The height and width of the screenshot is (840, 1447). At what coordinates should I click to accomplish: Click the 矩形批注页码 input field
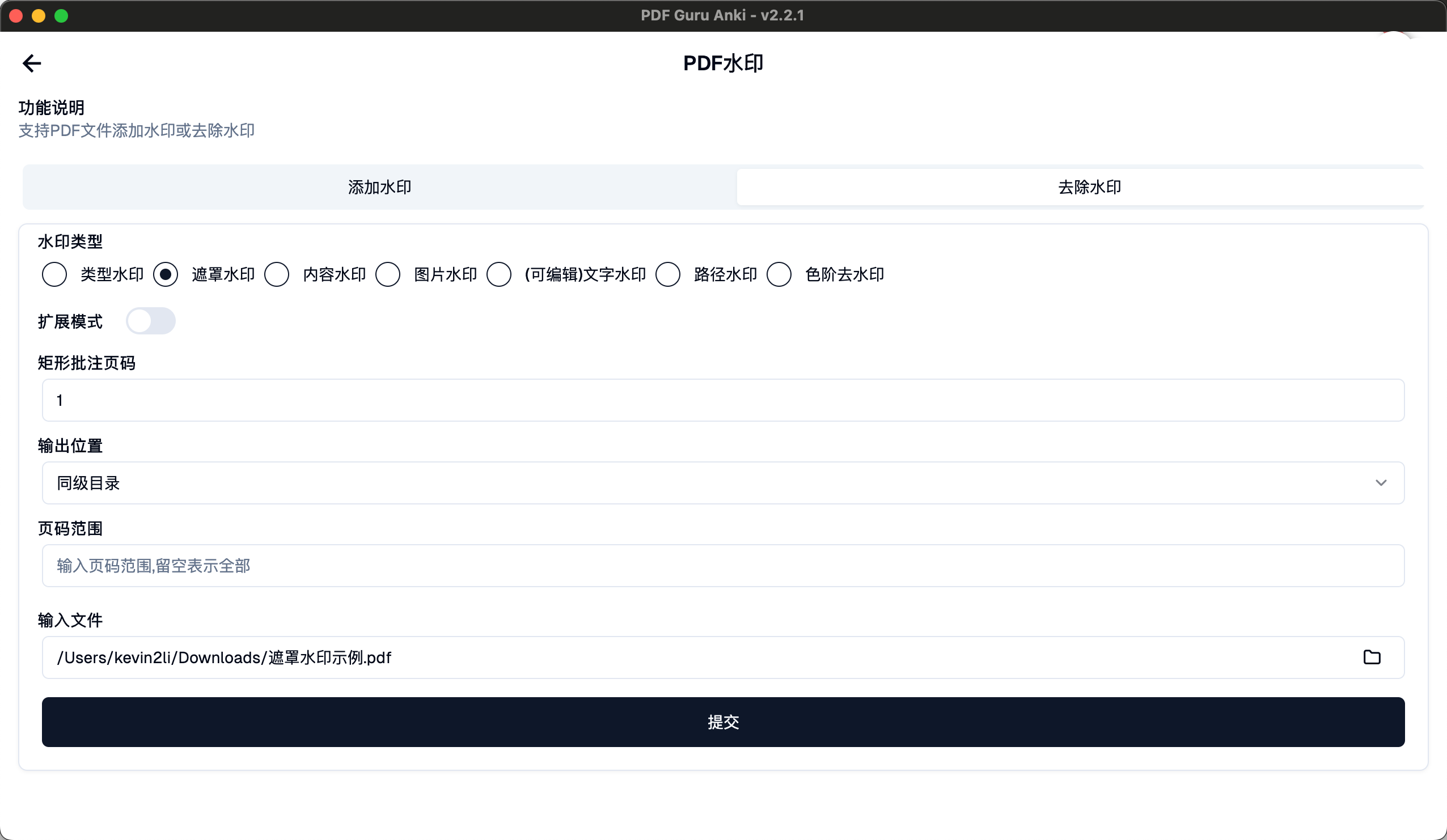pos(722,400)
